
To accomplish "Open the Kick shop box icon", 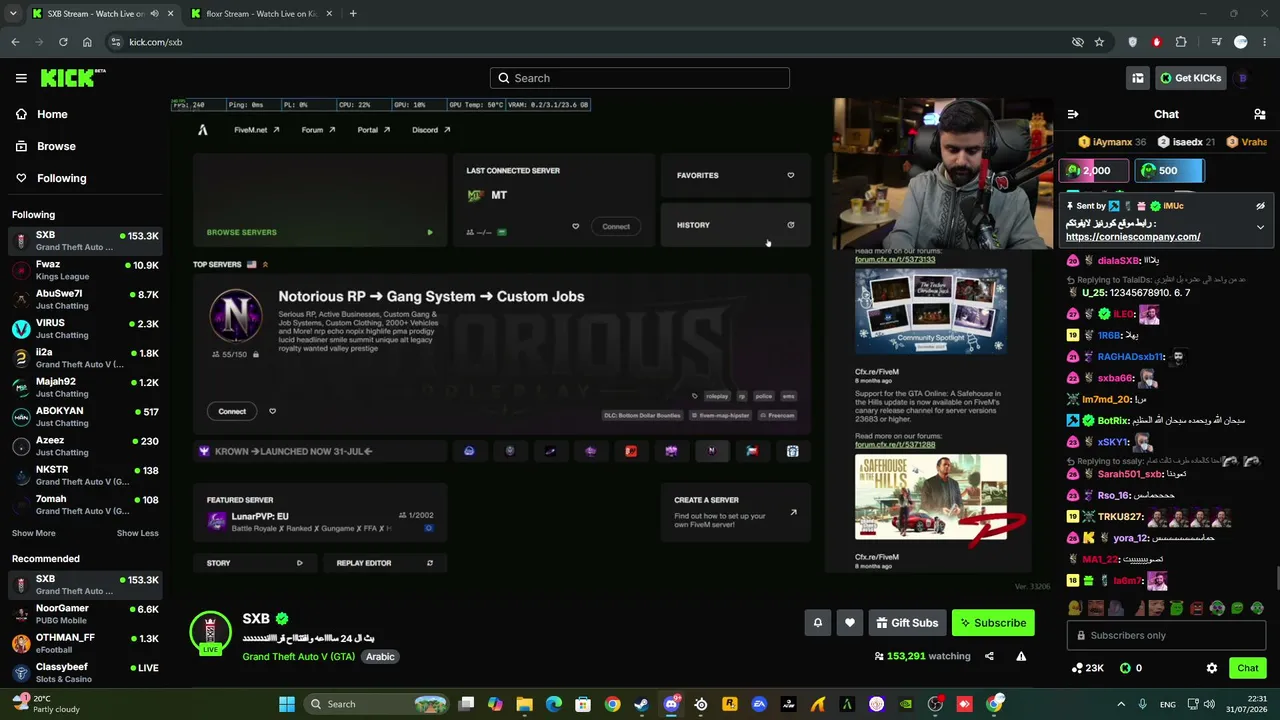I will point(1138,78).
